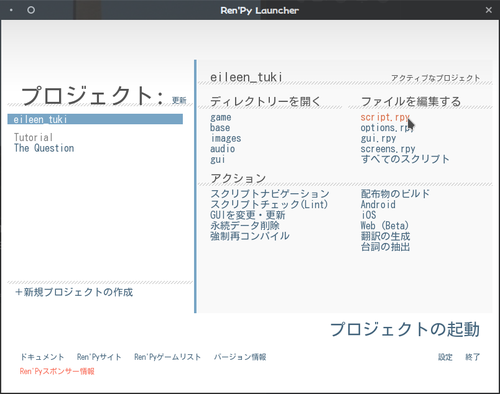Edit screens.rpy file

point(388,149)
